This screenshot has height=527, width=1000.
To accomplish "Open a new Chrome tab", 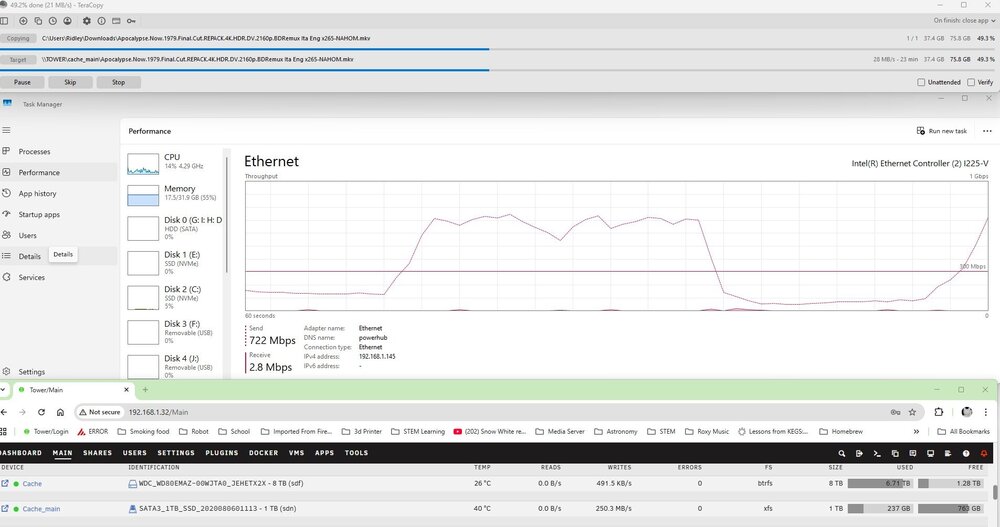I will pos(145,390).
